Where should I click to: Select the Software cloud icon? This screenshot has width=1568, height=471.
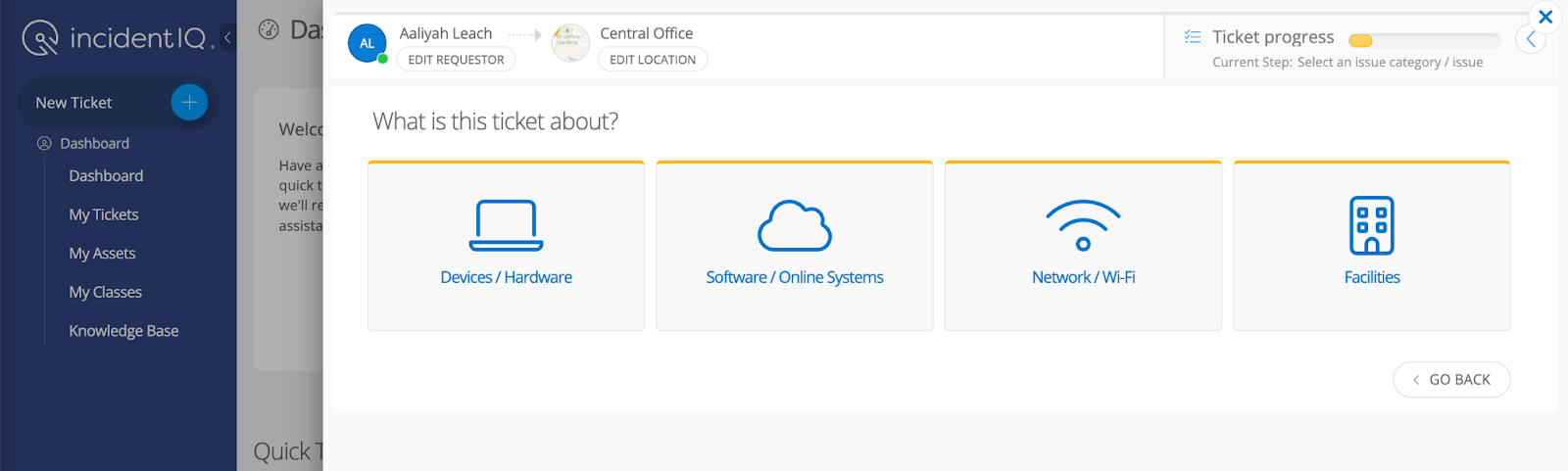[795, 225]
